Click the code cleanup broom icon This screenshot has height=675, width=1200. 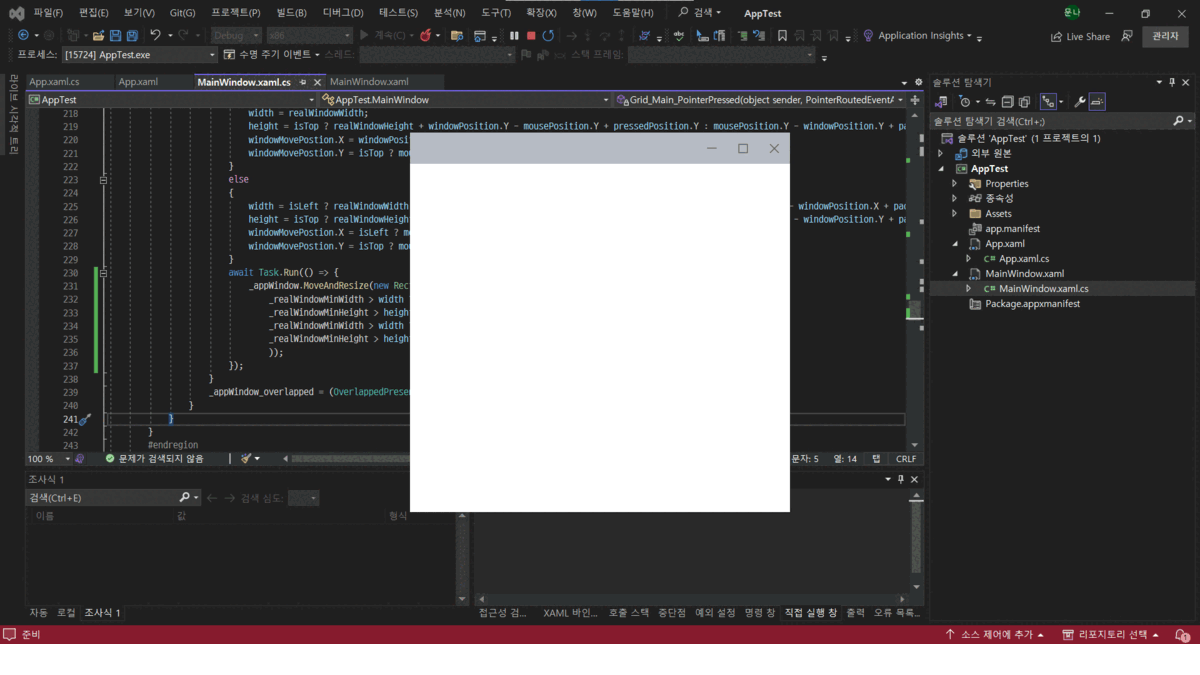pyautogui.click(x=245, y=459)
